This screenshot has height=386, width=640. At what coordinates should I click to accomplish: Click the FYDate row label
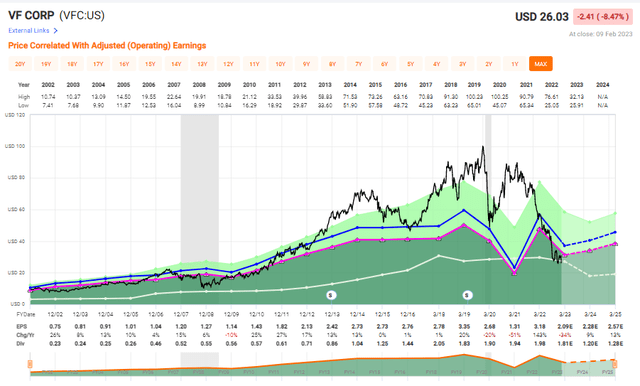(x=26, y=315)
